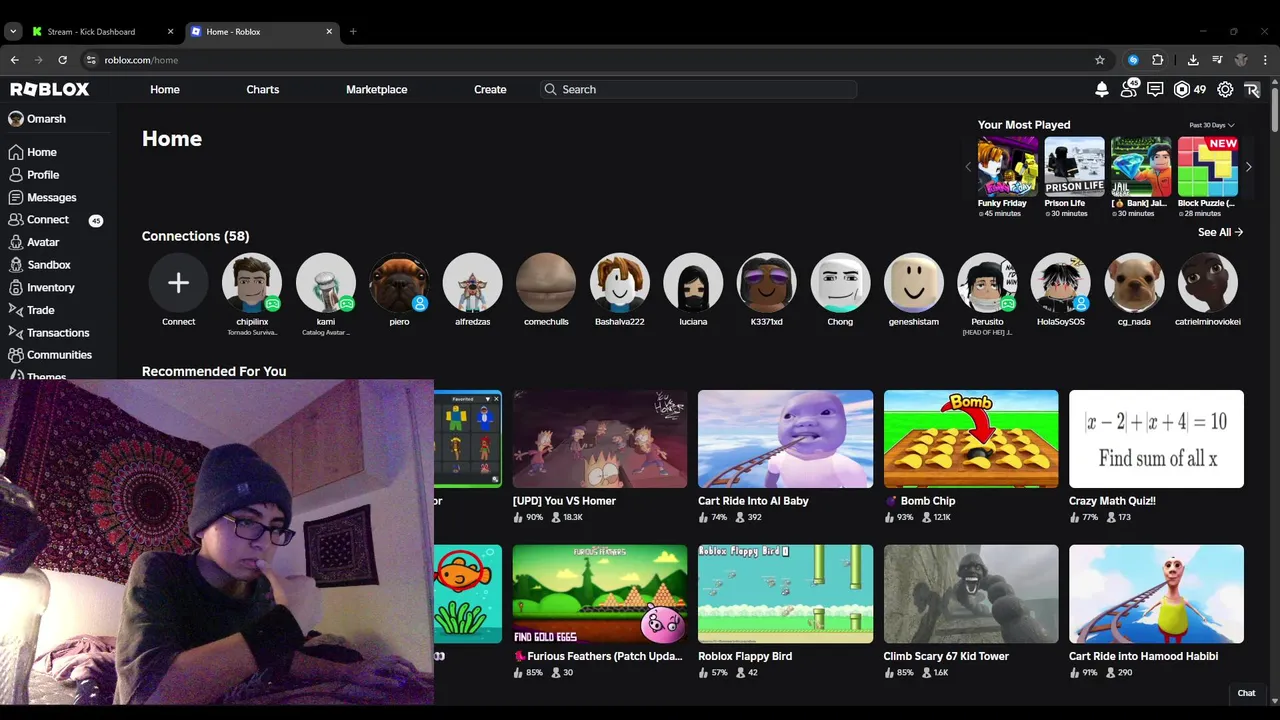
Task: Open the Chrome three-dot menu
Action: (1265, 60)
